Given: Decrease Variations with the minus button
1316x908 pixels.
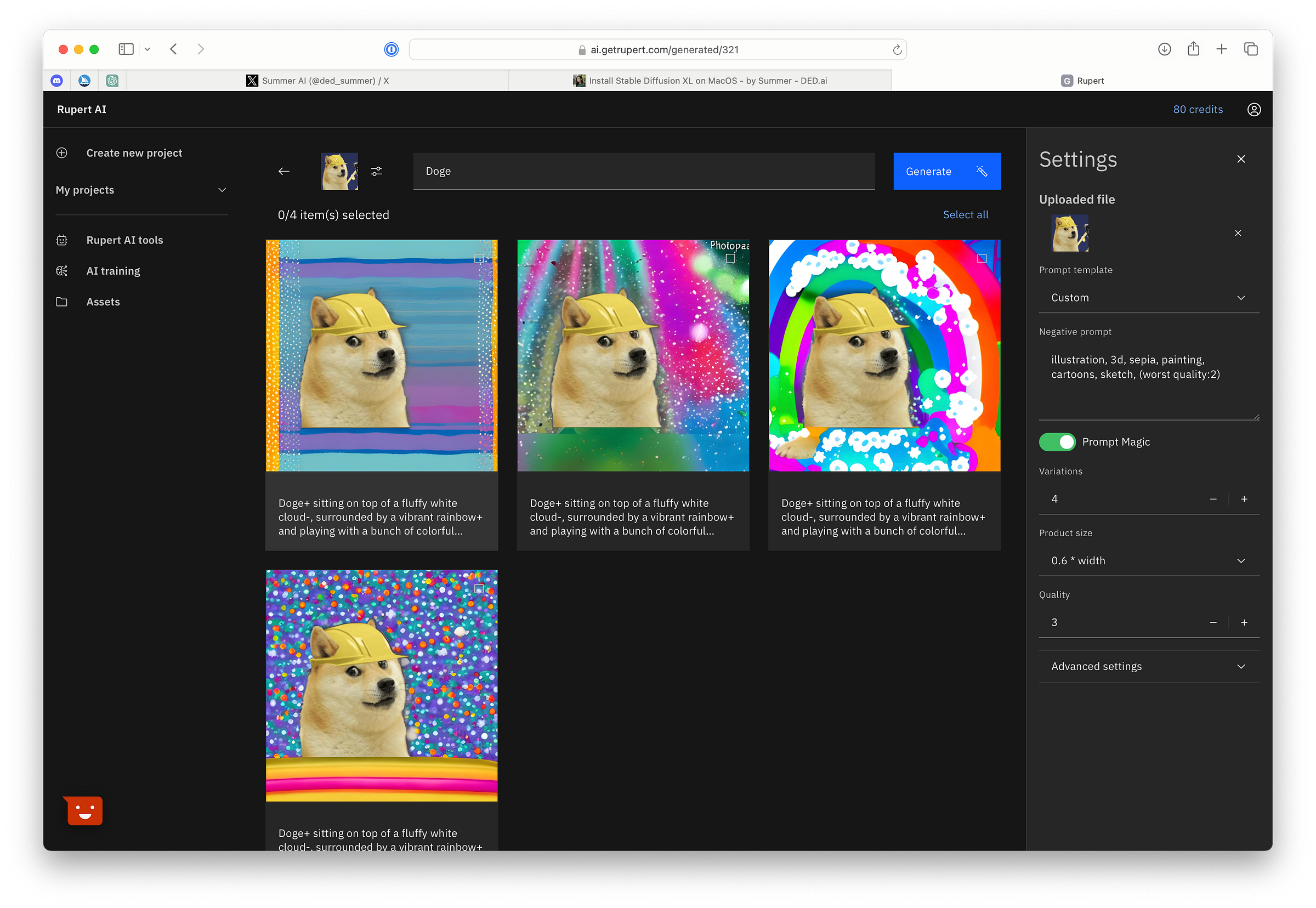Looking at the screenshot, I should 1213,499.
